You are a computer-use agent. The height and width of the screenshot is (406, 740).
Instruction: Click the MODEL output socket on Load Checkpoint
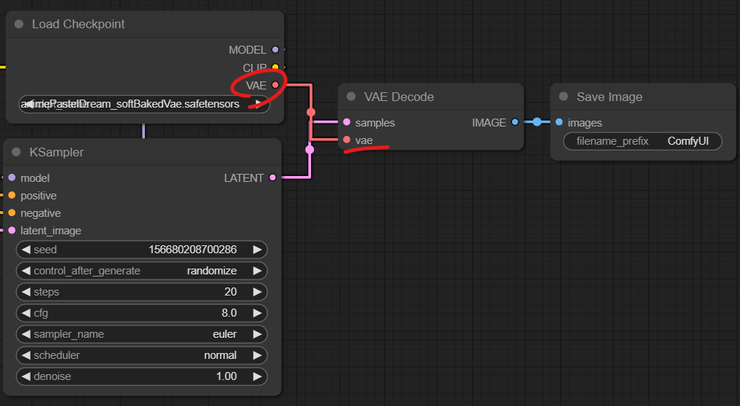point(275,50)
